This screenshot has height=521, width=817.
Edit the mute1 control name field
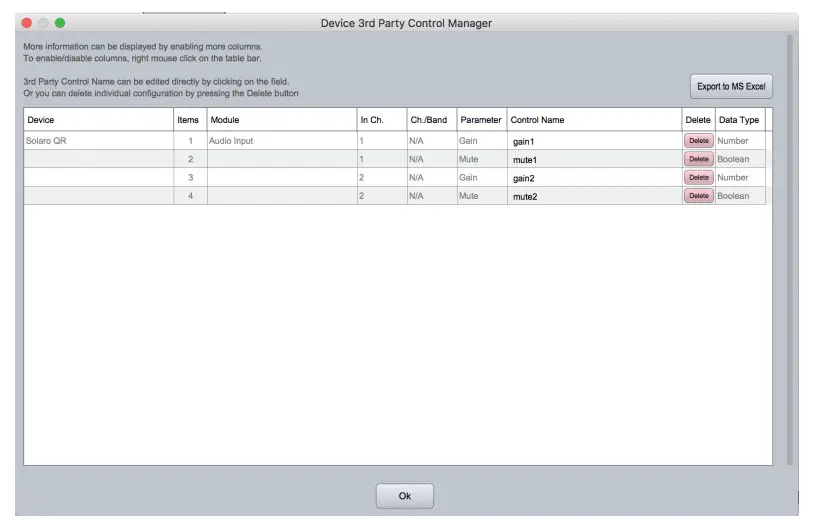(x=595, y=159)
